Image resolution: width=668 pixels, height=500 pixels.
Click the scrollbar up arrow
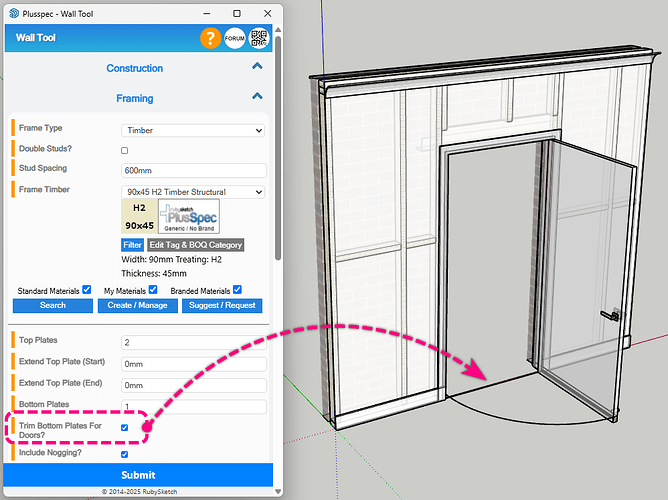(x=278, y=30)
